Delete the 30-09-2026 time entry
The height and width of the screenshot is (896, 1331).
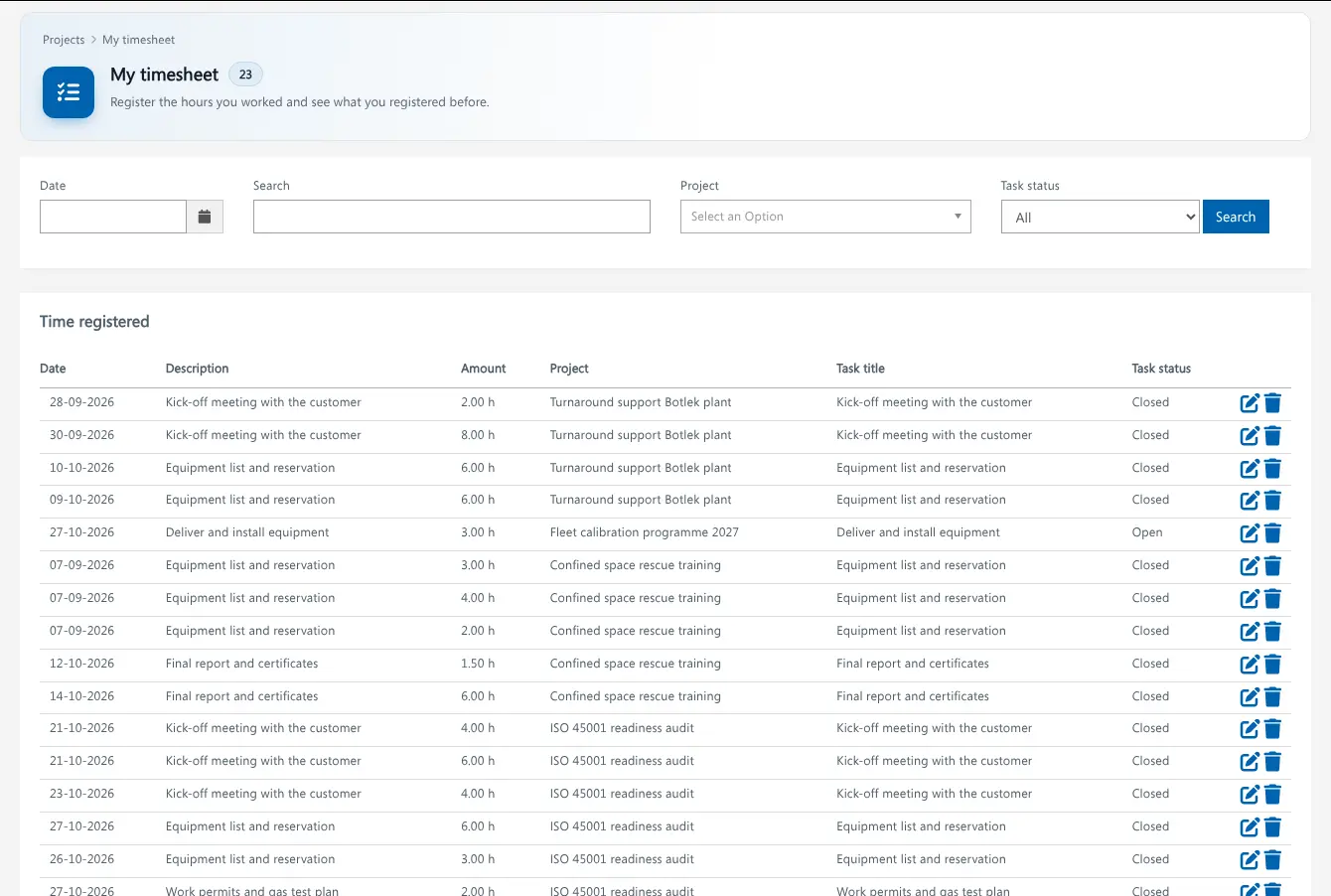tap(1272, 436)
